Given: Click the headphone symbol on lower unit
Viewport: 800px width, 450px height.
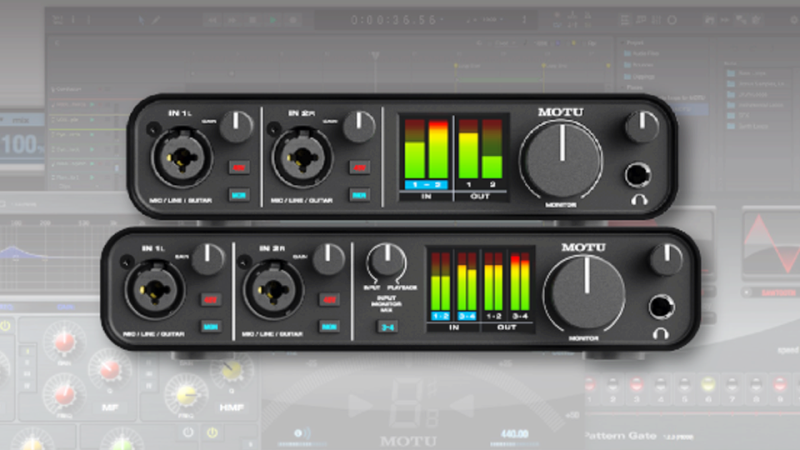Looking at the screenshot, I should (661, 334).
